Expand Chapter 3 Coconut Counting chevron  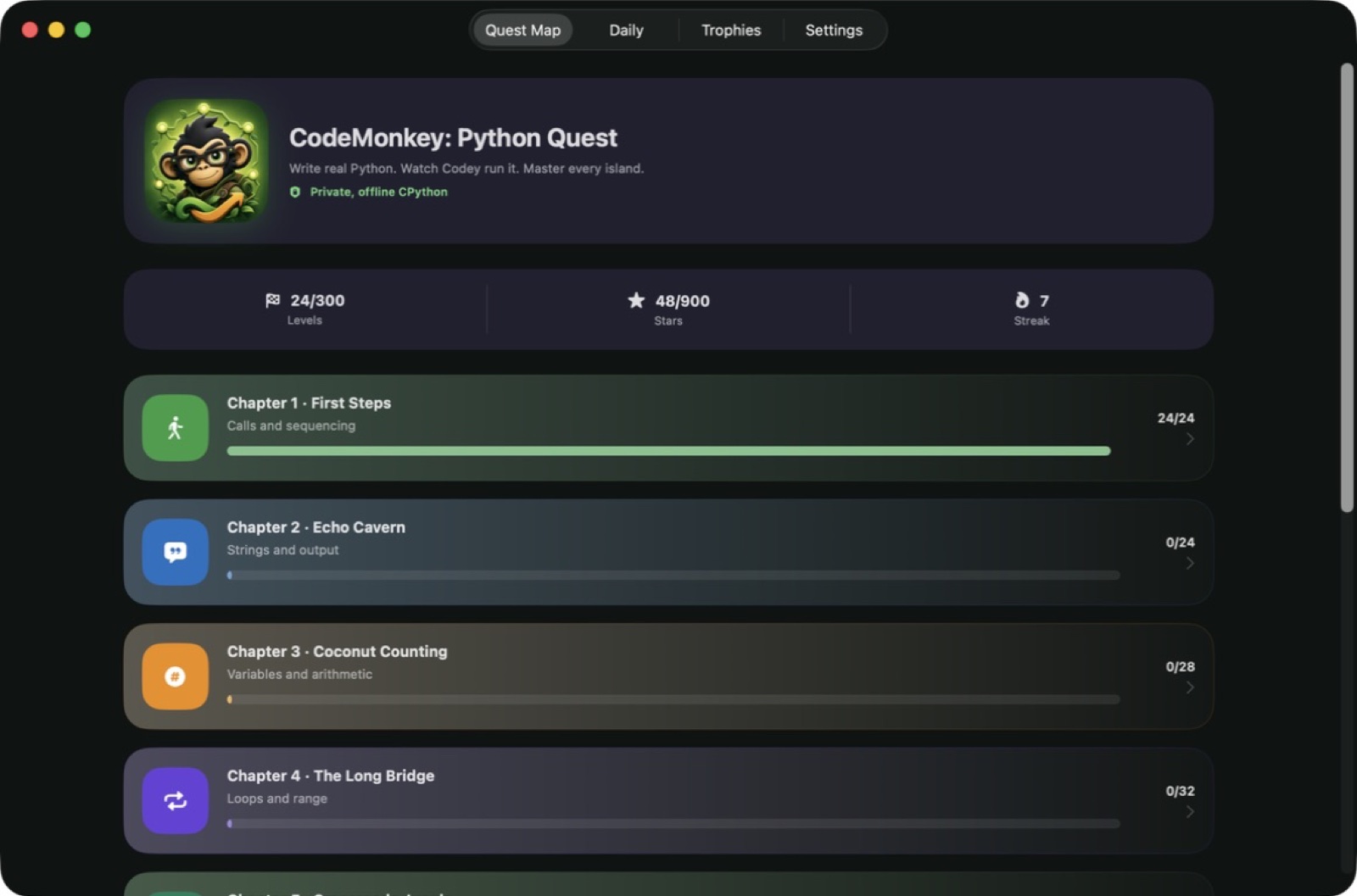coord(1190,687)
